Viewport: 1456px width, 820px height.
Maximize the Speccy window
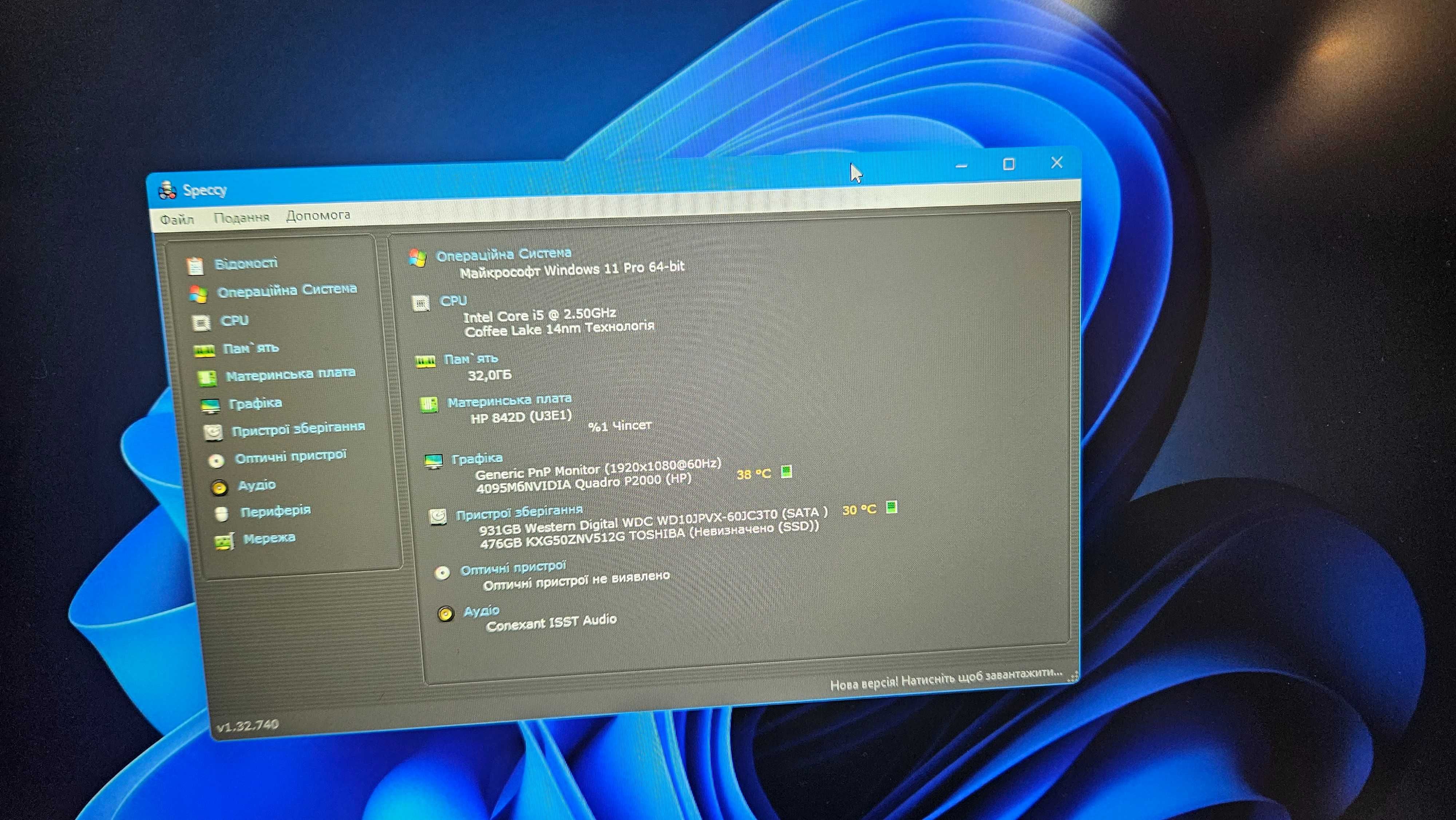coord(1008,165)
